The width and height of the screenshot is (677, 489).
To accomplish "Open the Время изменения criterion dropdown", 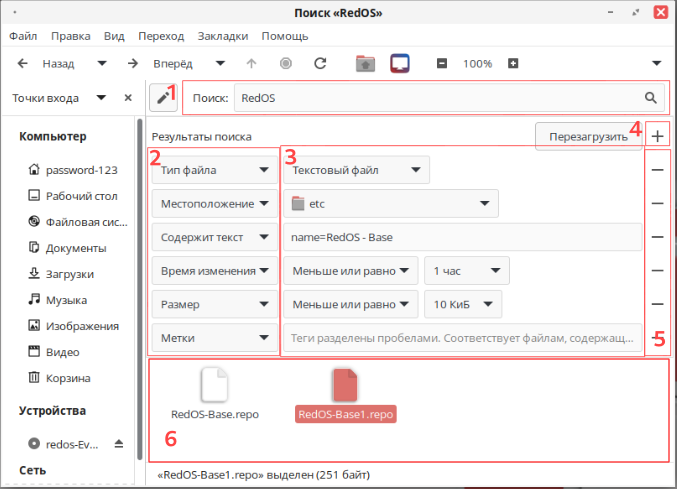I will (215, 271).
